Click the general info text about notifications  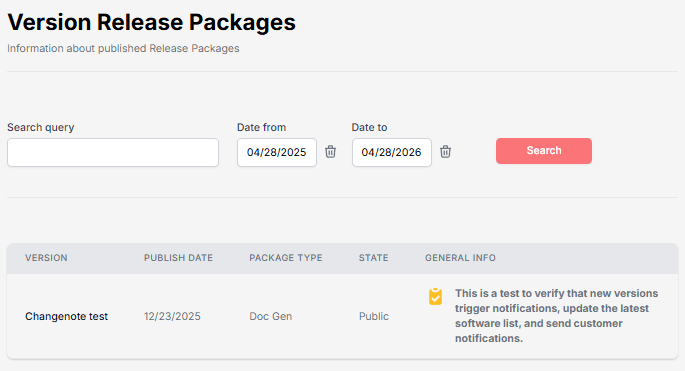pyautogui.click(x=557, y=316)
